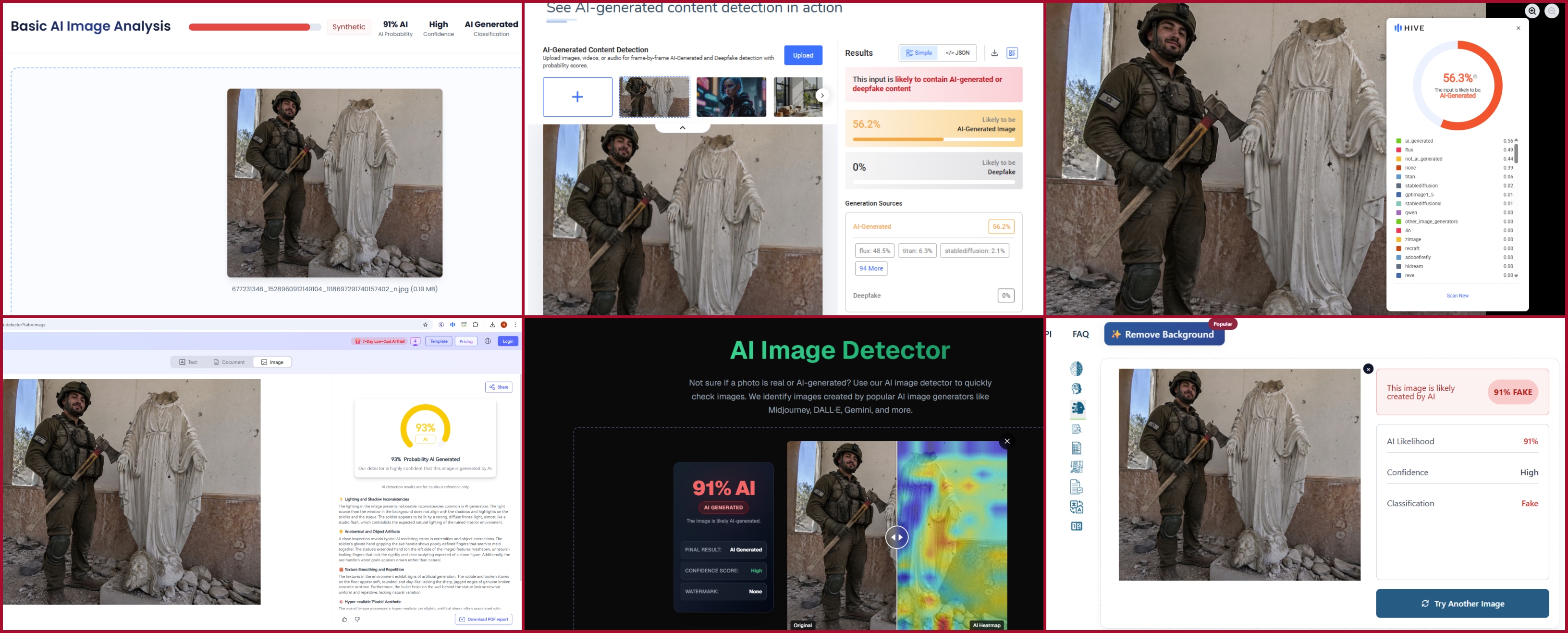
Task: Click the globe language icon
Action: (x=488, y=341)
